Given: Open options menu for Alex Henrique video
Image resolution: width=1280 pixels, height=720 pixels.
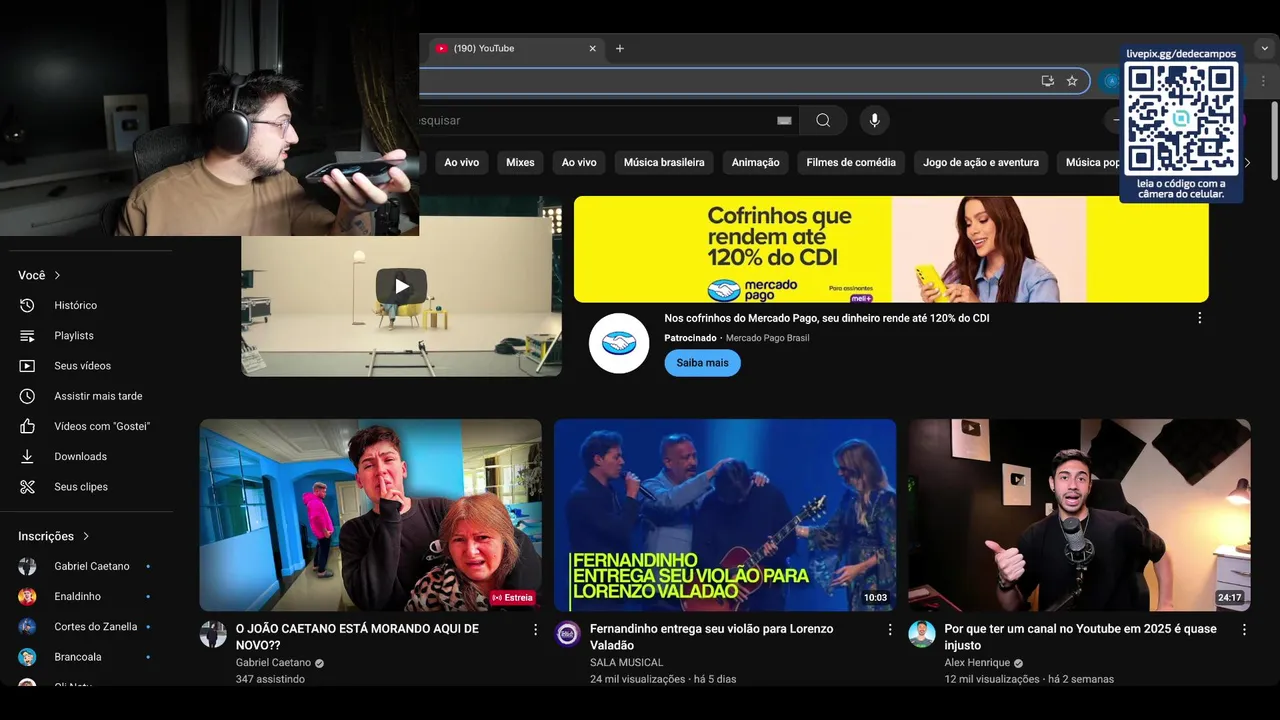Looking at the screenshot, I should point(1244,630).
